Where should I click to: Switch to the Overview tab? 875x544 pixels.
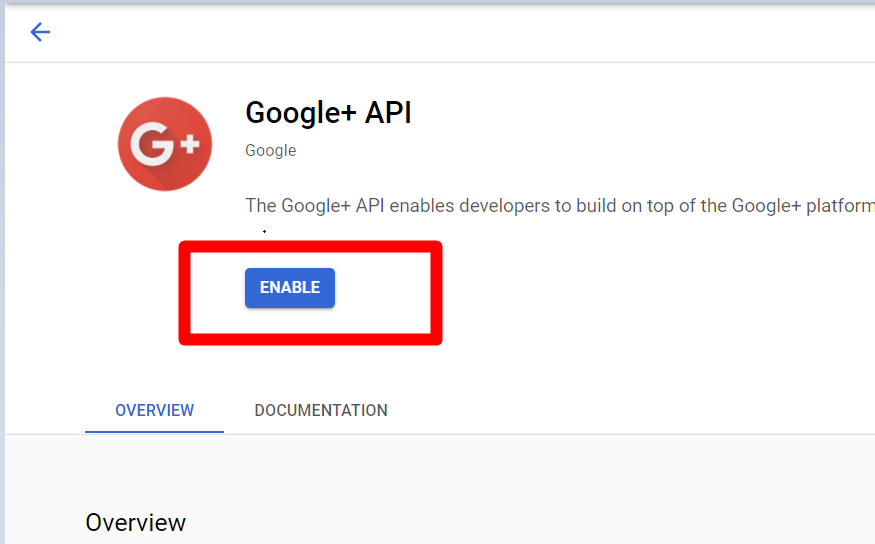click(155, 411)
